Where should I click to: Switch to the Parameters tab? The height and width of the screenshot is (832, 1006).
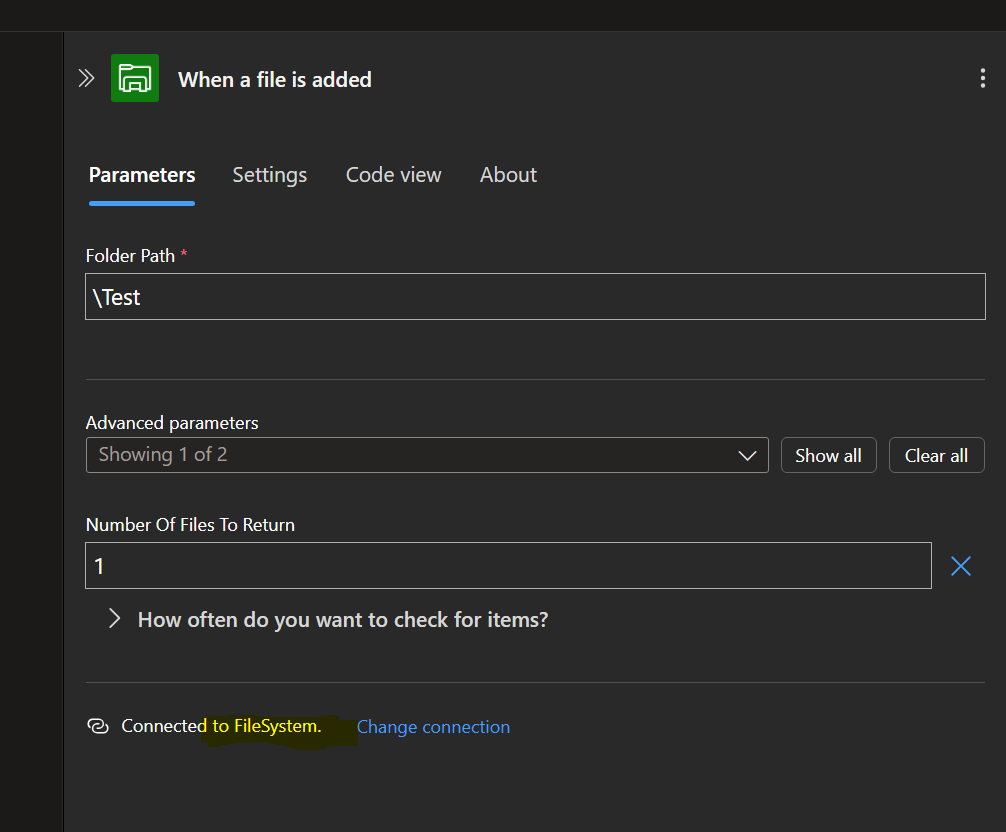(x=142, y=175)
